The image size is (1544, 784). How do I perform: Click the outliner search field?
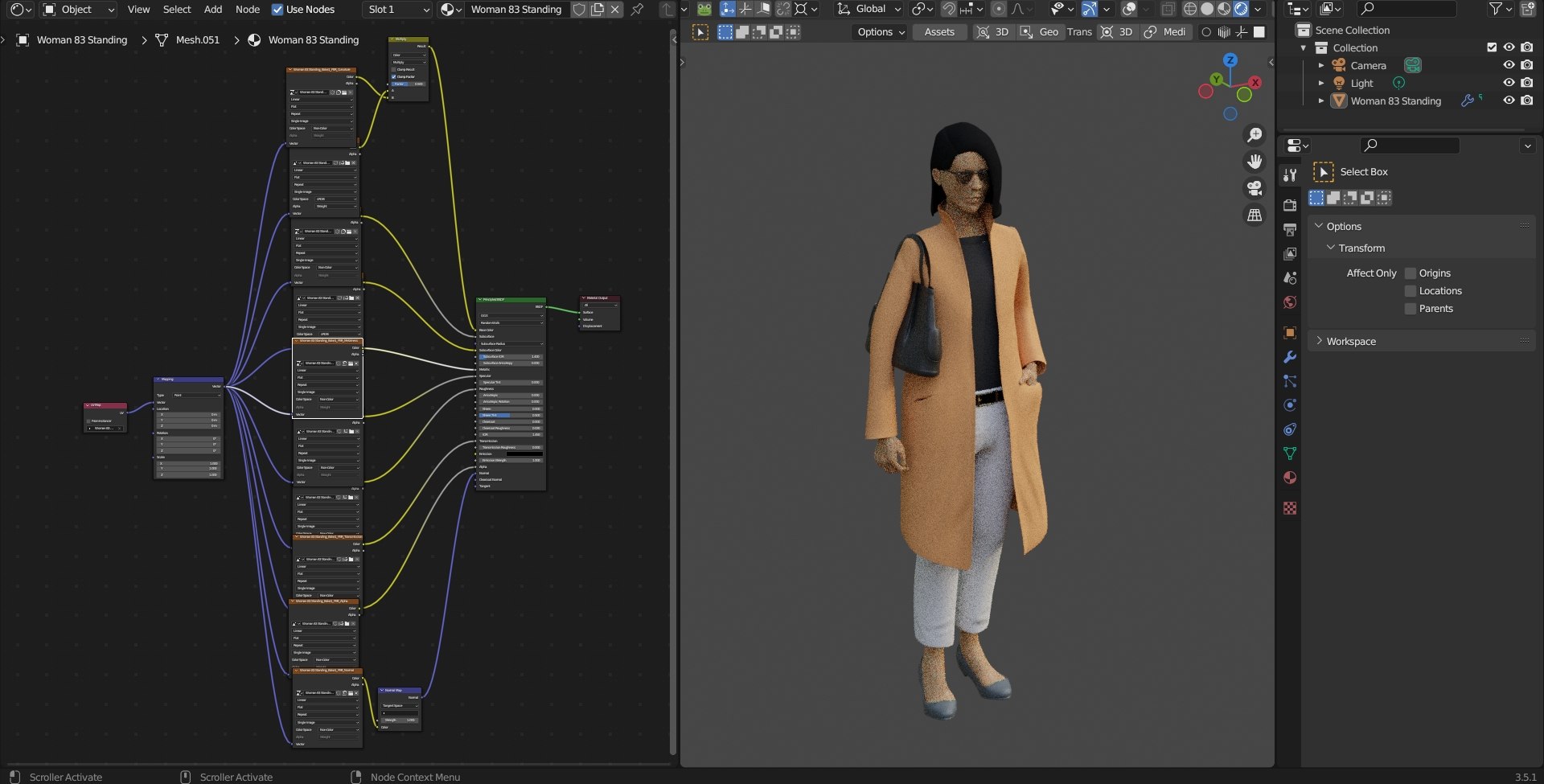pos(1406,9)
